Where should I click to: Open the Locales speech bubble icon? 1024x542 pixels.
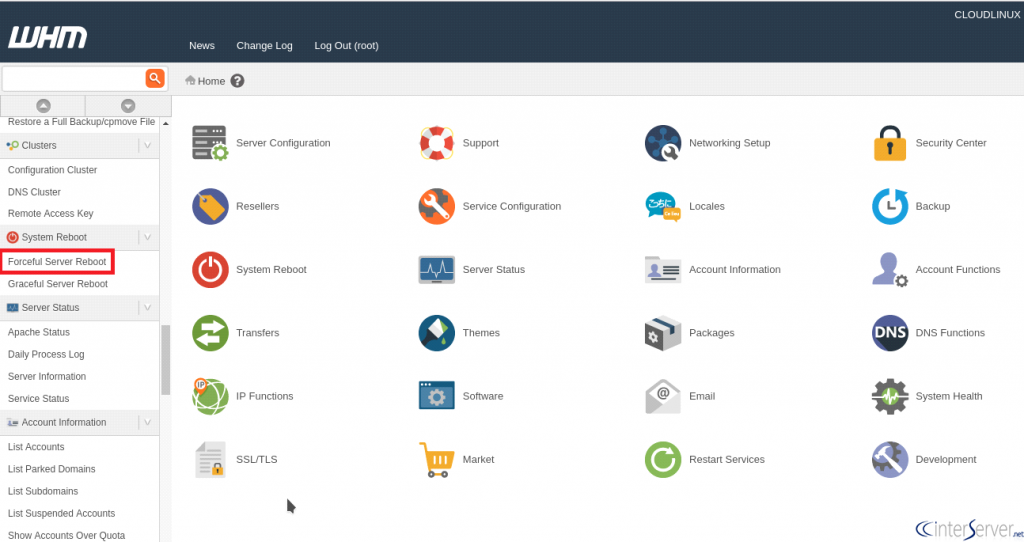coord(663,206)
